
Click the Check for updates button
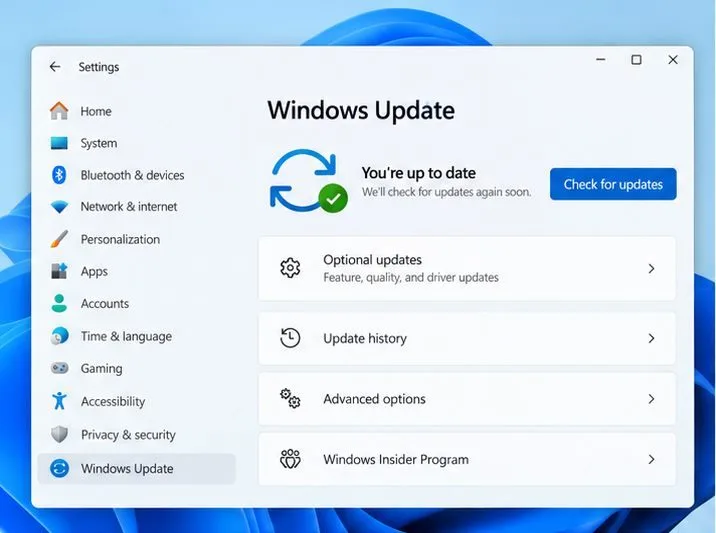click(613, 184)
